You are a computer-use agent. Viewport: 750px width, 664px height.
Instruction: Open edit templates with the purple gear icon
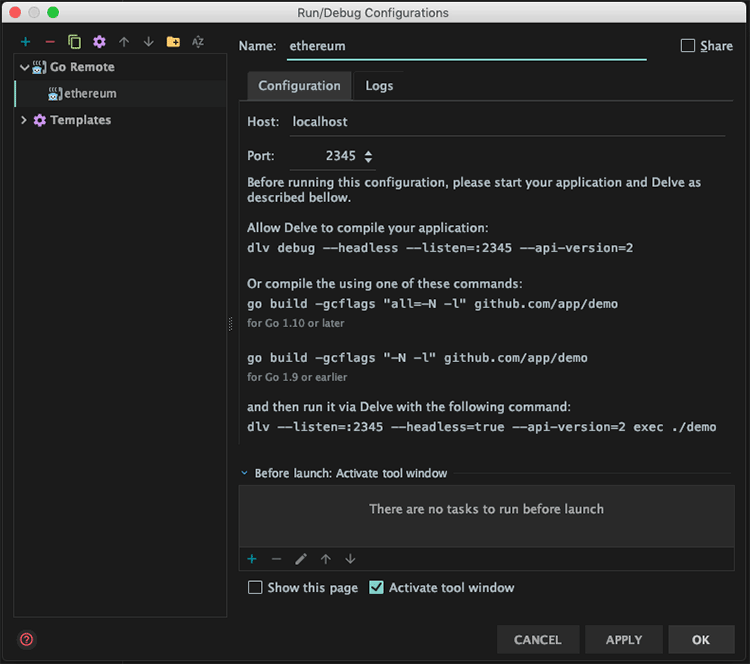coord(99,42)
